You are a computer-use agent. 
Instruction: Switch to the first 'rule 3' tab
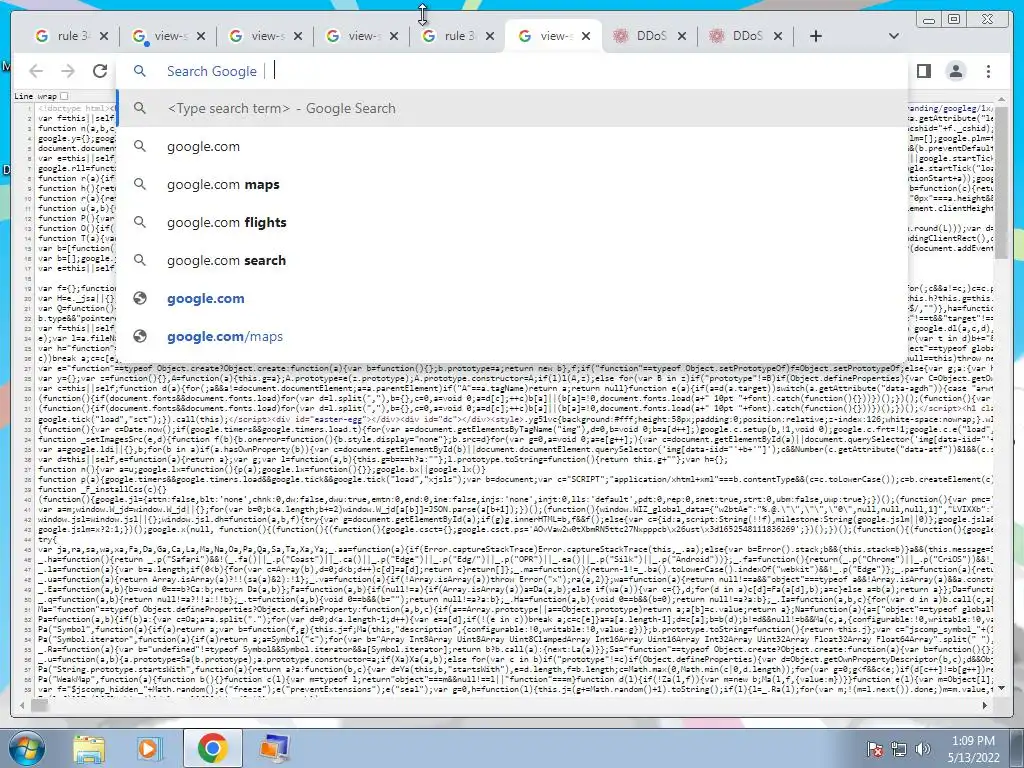[70, 36]
